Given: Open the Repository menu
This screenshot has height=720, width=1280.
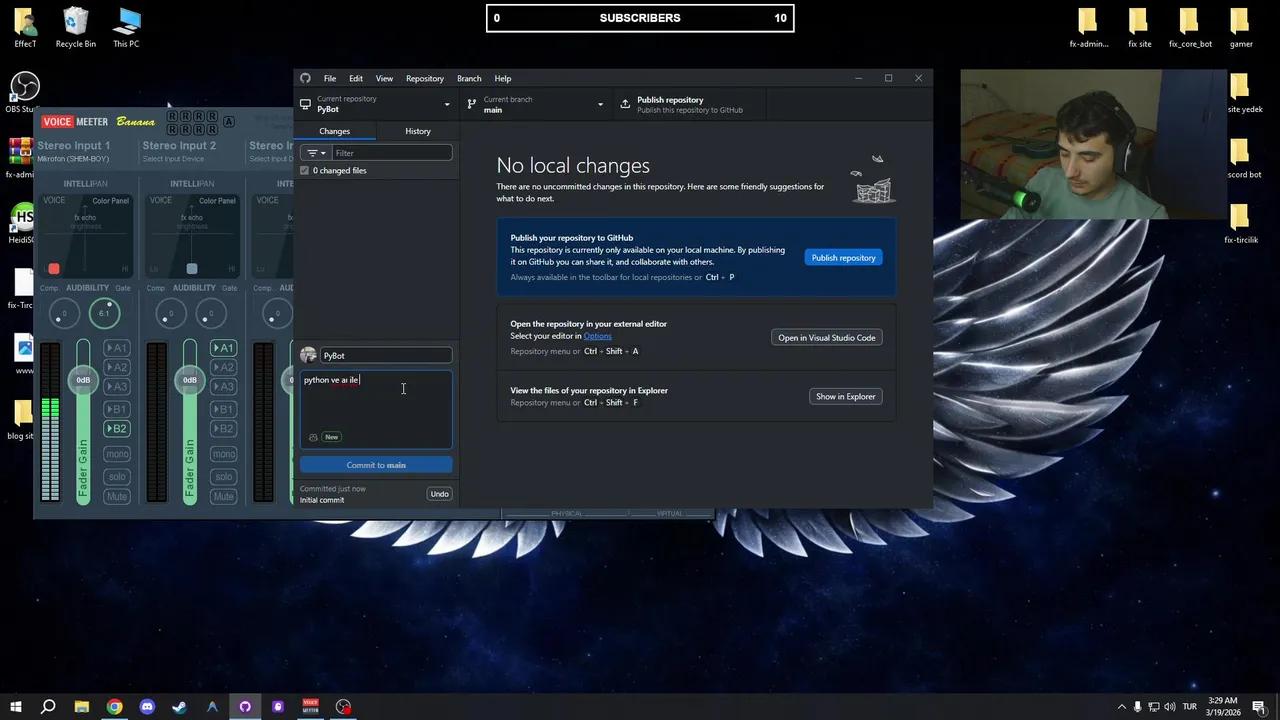Looking at the screenshot, I should pos(424,78).
